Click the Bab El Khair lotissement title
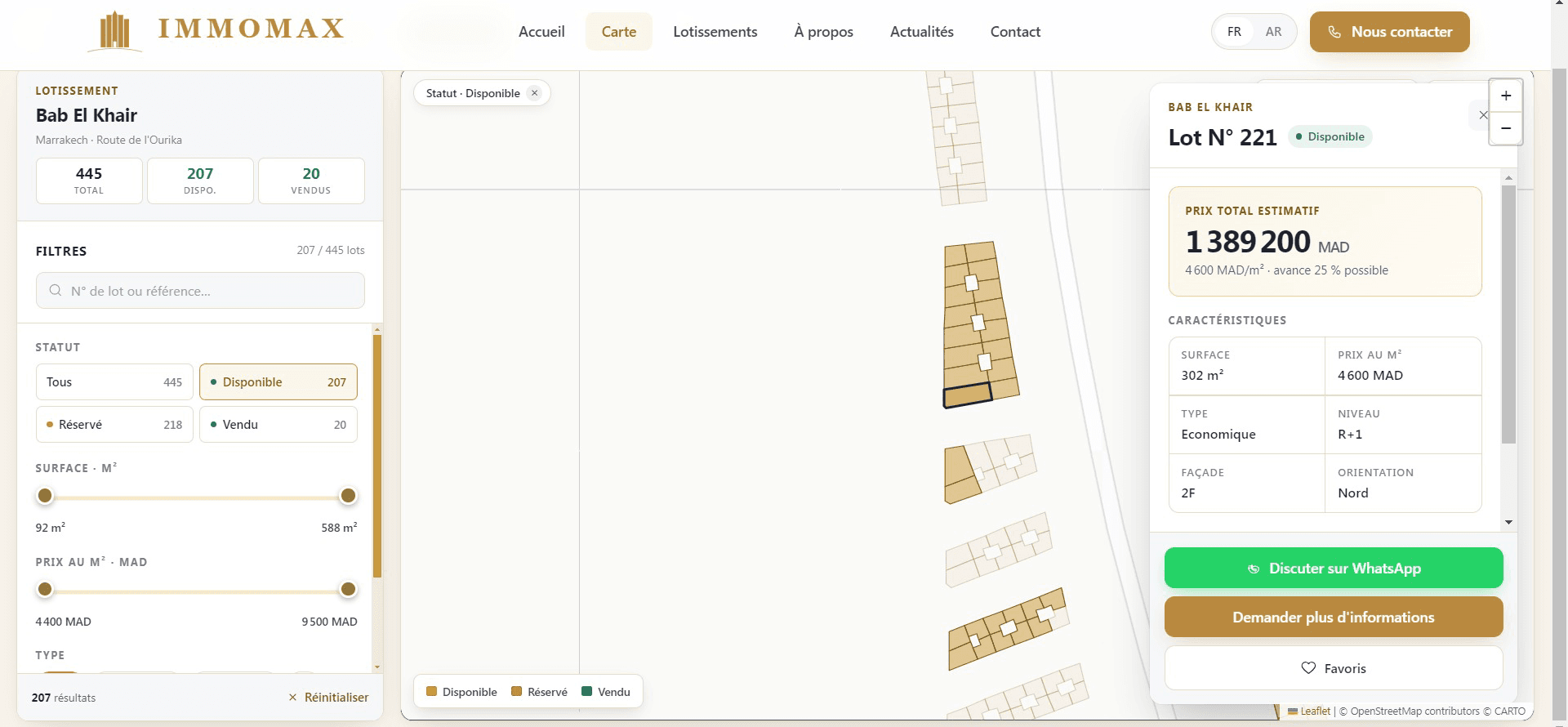This screenshot has width=1568, height=727. pyautogui.click(x=87, y=115)
